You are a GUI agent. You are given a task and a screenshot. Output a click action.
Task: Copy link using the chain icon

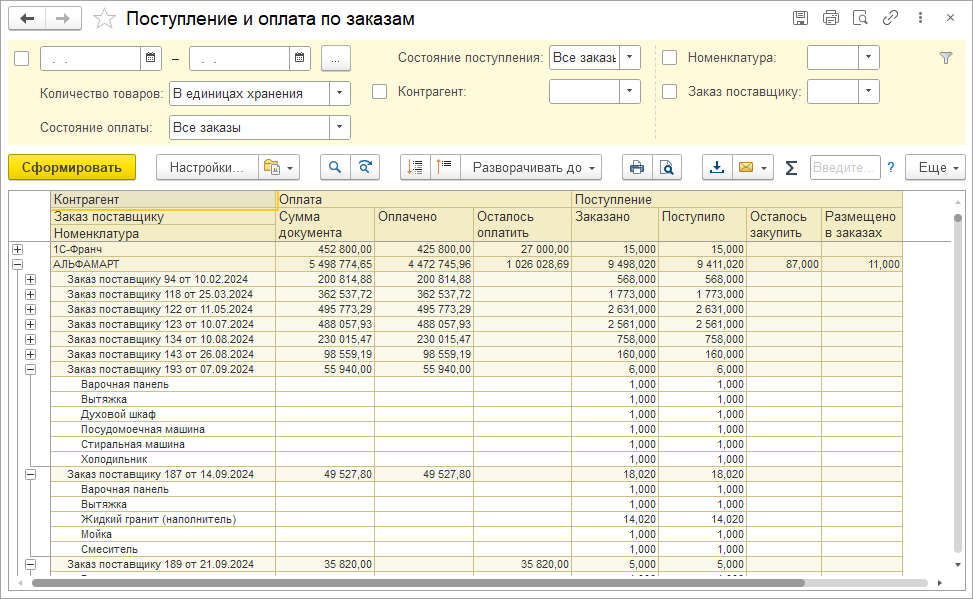click(890, 18)
